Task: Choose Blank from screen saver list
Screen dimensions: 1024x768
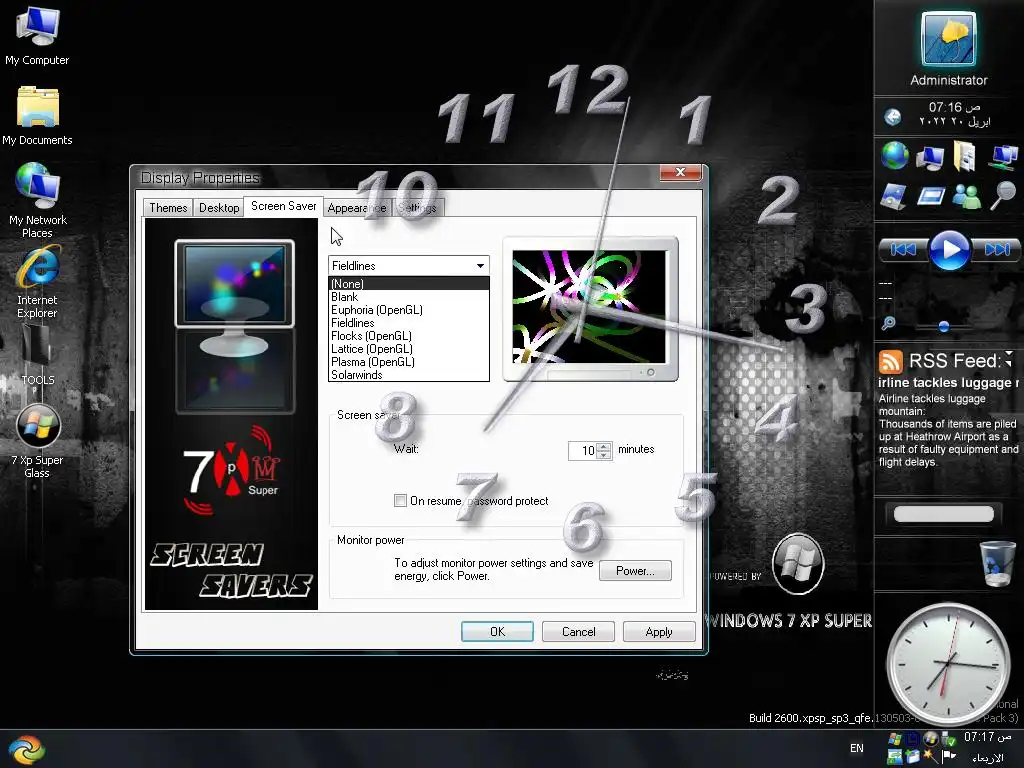Action: click(409, 296)
